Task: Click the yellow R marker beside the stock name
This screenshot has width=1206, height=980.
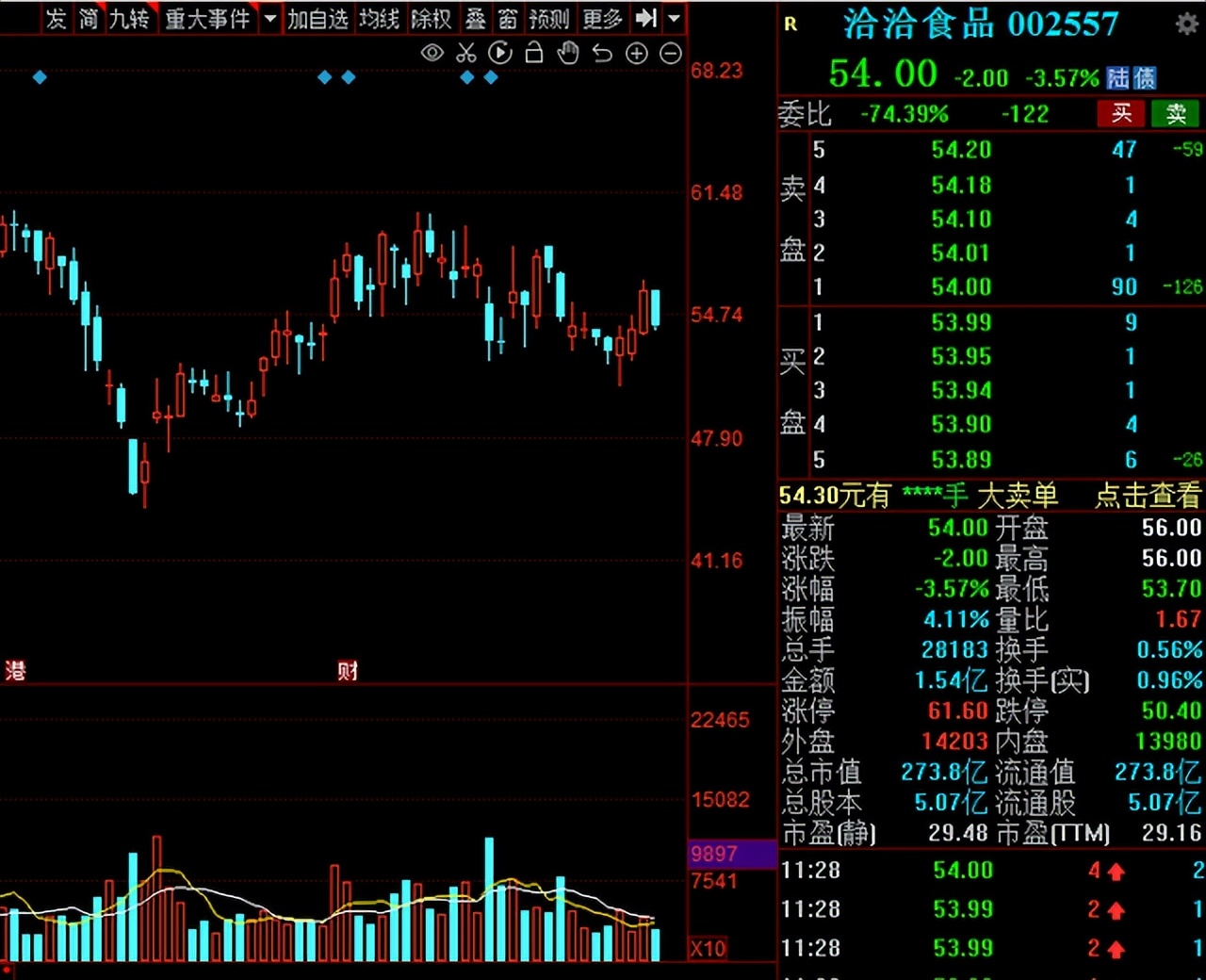Action: click(790, 24)
